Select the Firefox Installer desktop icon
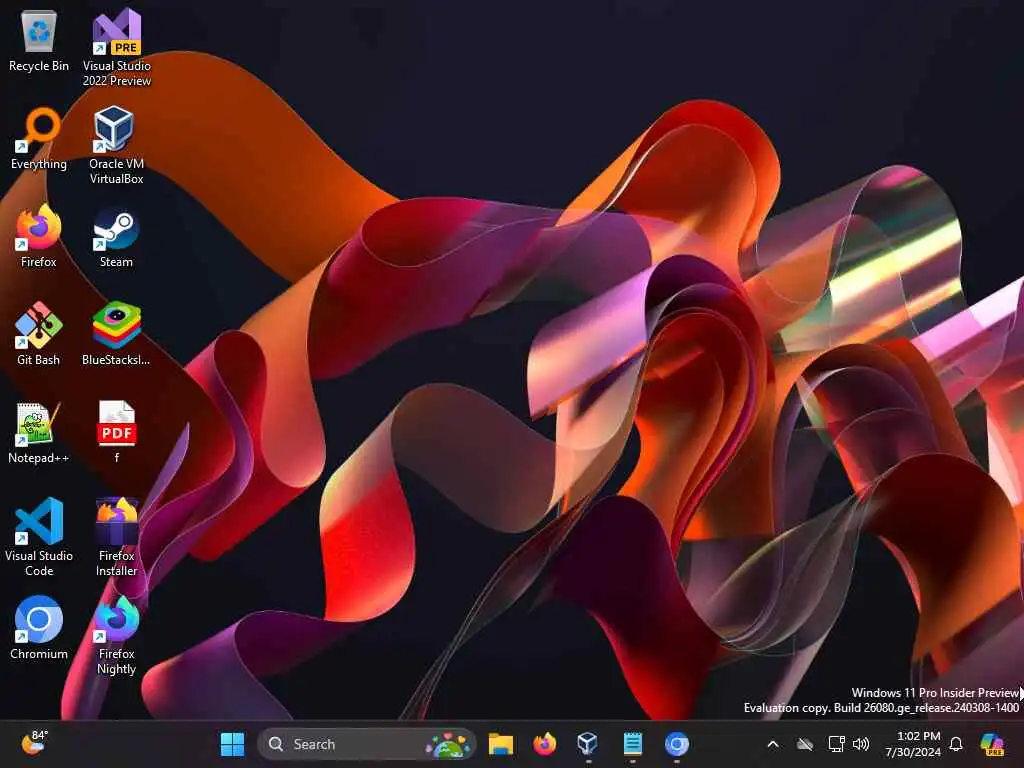1024x768 pixels. [116, 537]
